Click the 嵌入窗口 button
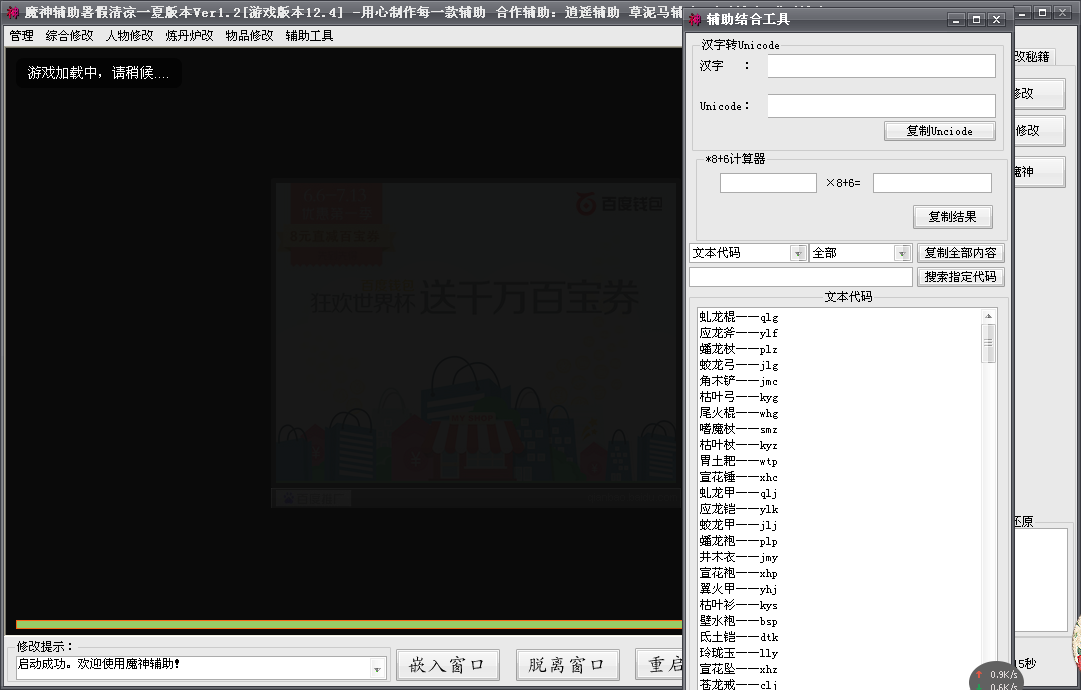 447,665
